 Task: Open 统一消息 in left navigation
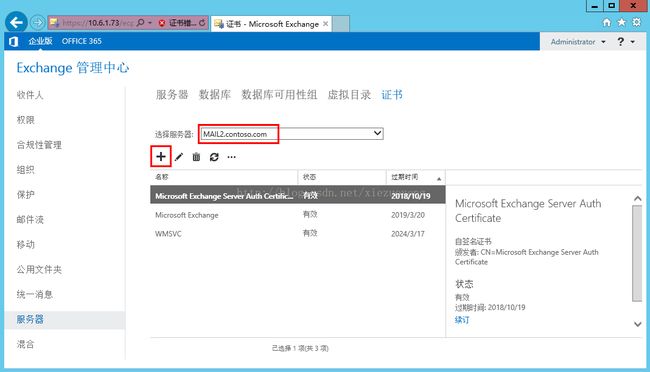tap(34, 294)
